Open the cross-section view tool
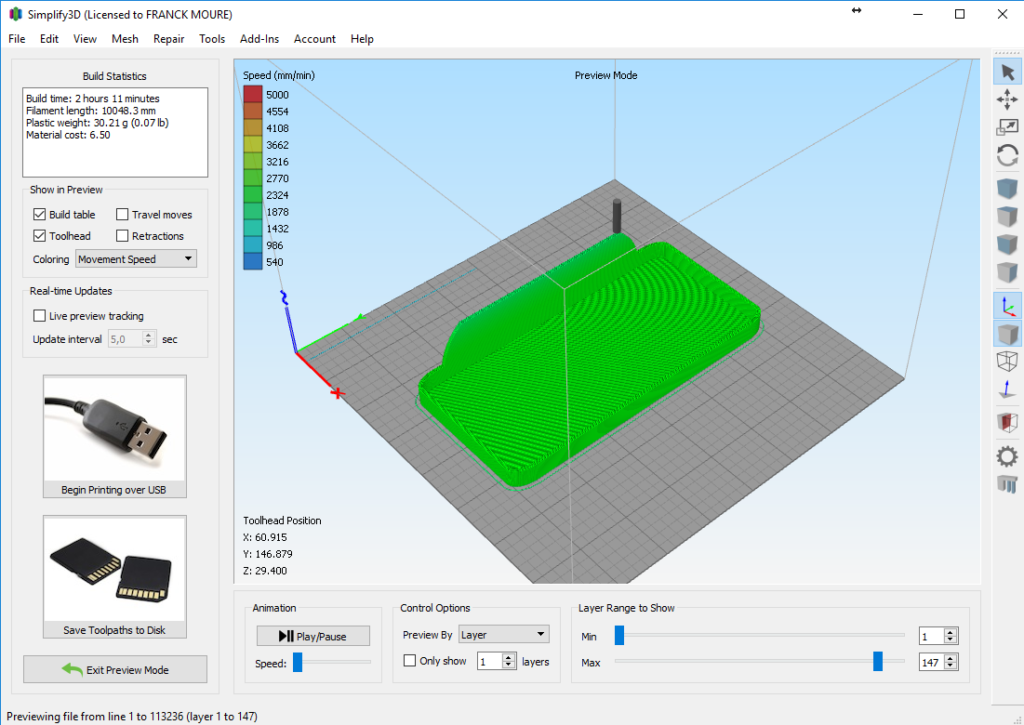This screenshot has width=1024, height=725. pyautogui.click(x=1008, y=421)
